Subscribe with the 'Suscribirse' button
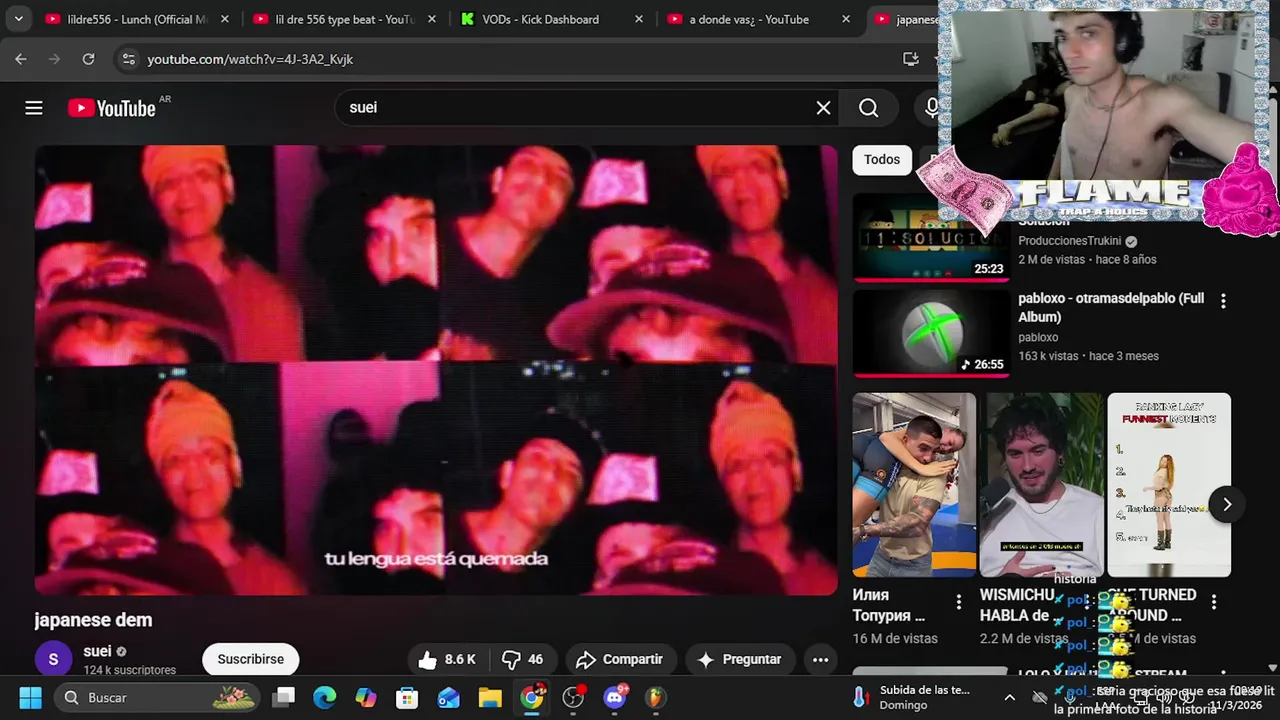The height and width of the screenshot is (720, 1280). (250, 659)
